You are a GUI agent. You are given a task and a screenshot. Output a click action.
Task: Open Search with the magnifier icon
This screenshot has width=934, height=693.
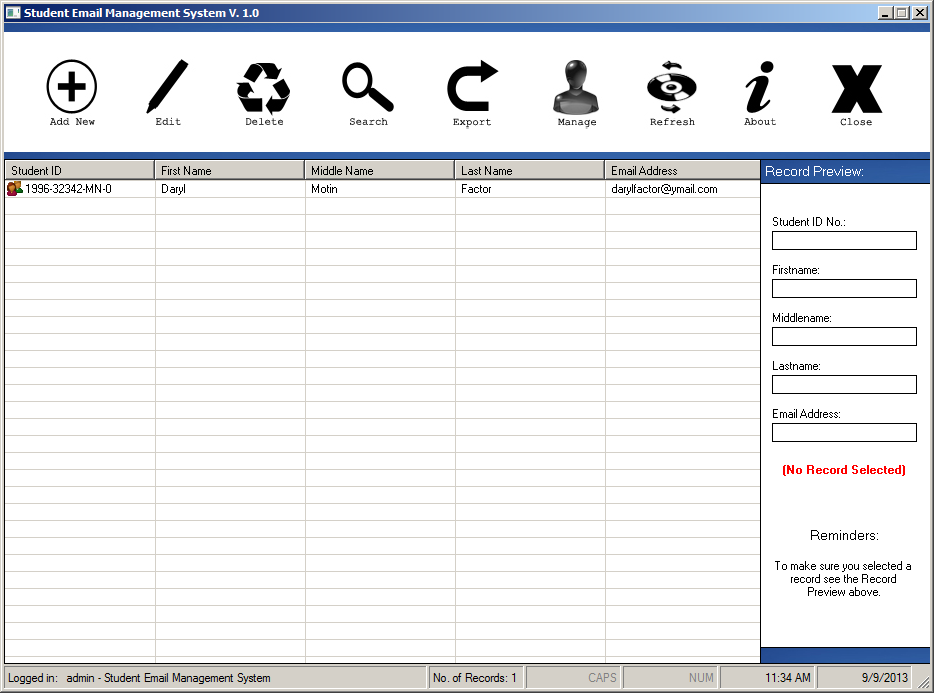(368, 87)
